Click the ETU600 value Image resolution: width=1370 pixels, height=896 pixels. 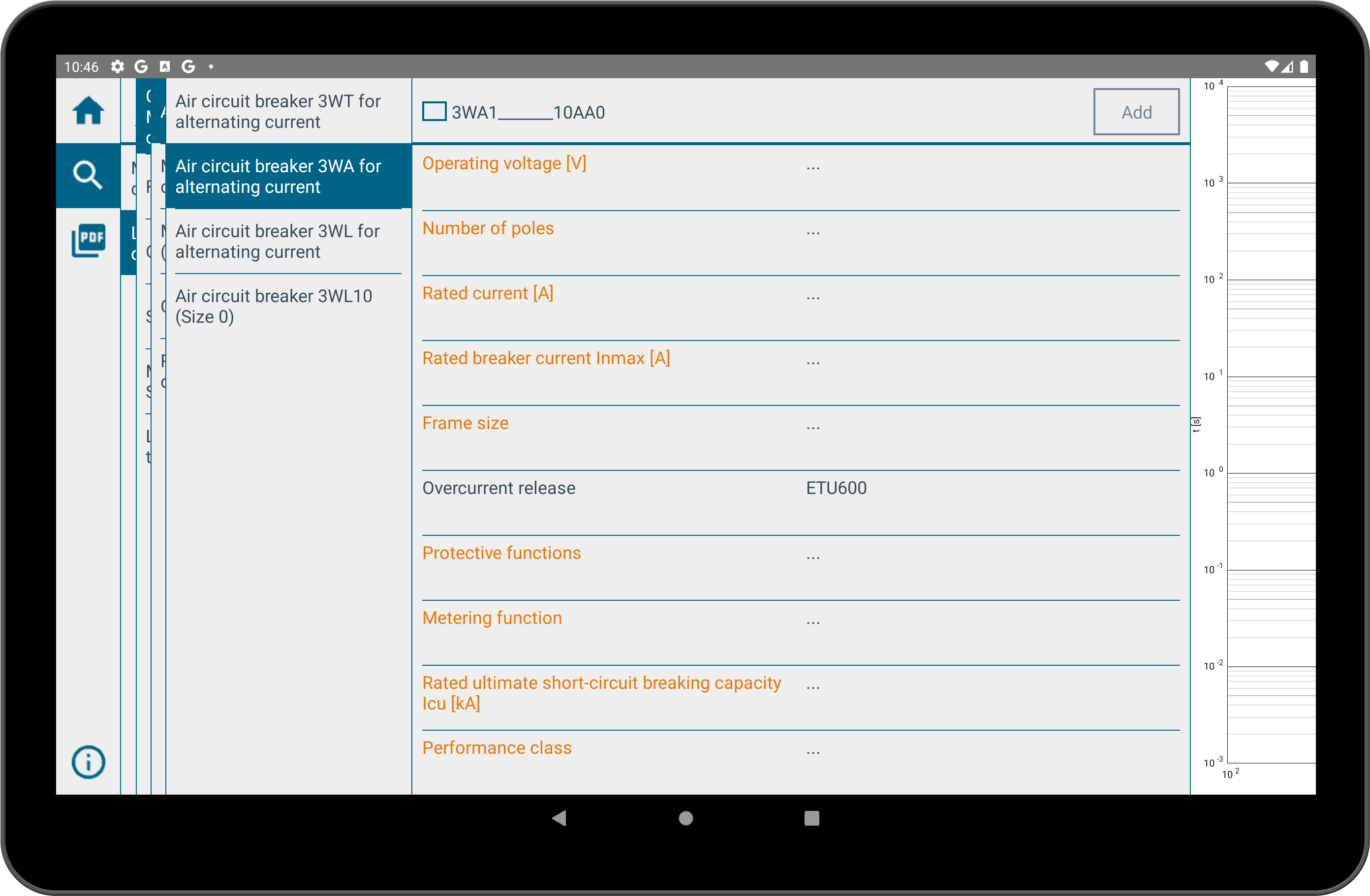click(x=836, y=488)
